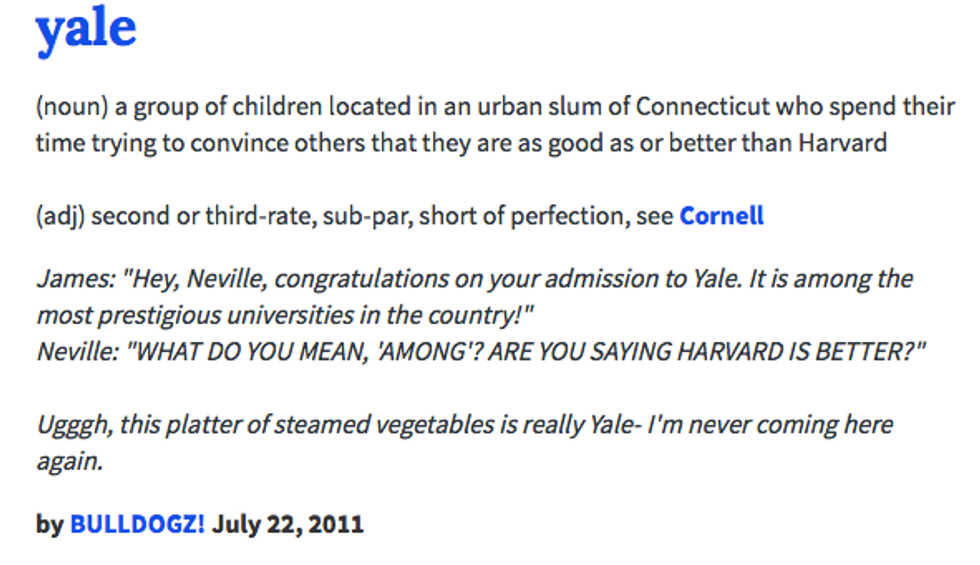Click the word 'by' before the author name

click(49, 523)
